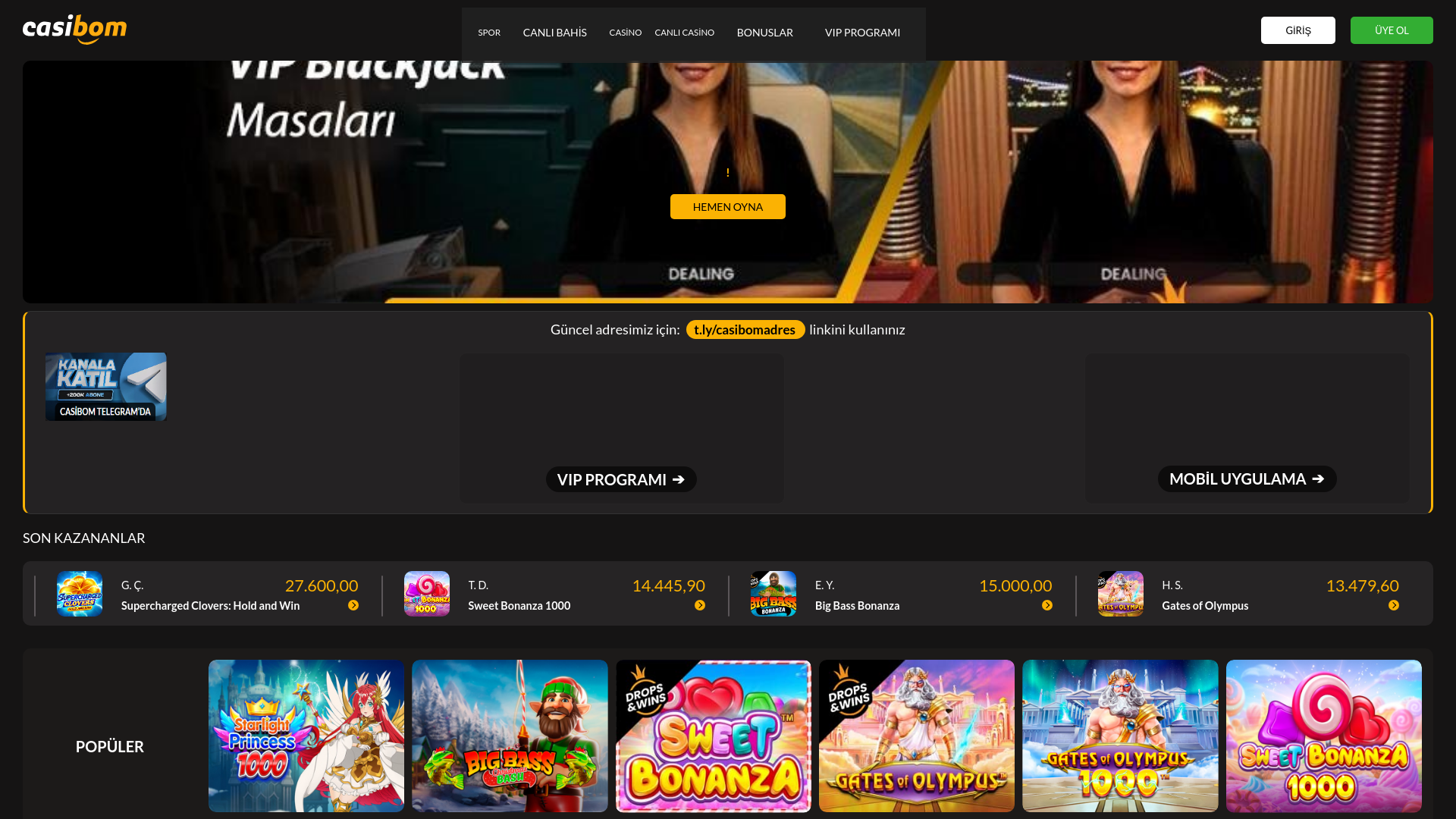1456x819 pixels.
Task: Click the green ÜYE OL button
Action: coord(1392,30)
